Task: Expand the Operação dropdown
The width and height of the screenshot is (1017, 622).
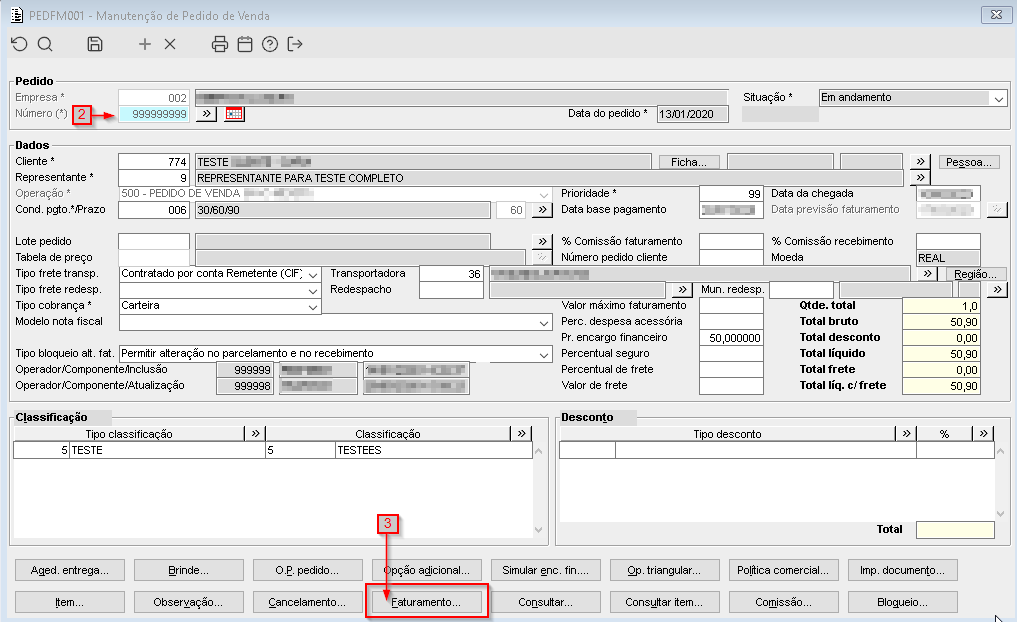Action: pyautogui.click(x=544, y=194)
